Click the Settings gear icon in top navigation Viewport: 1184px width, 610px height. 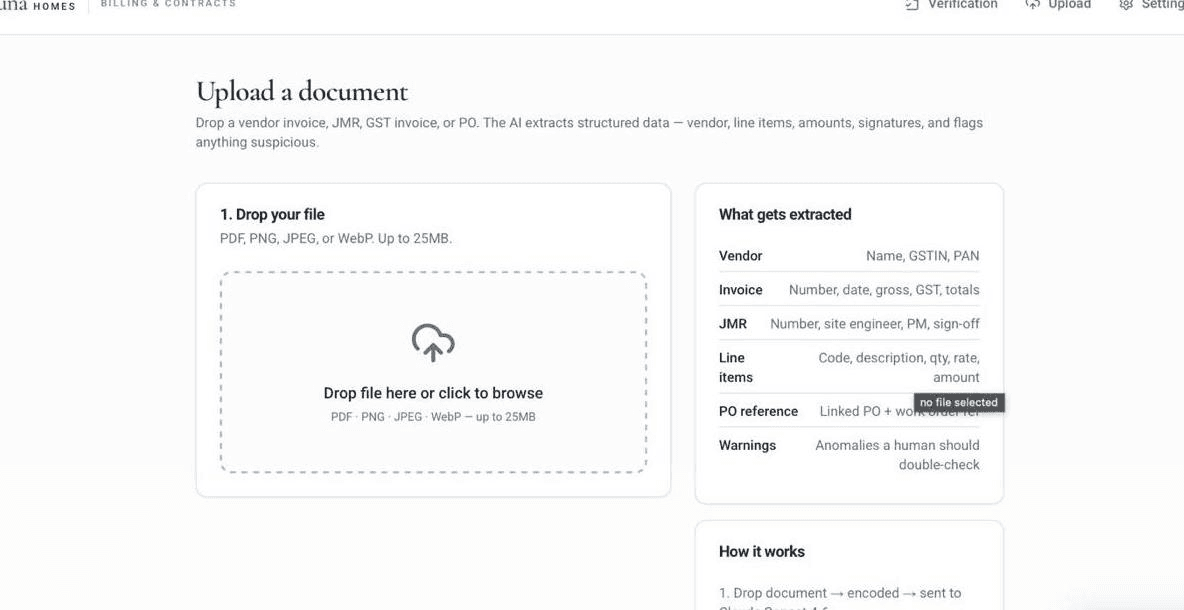pyautogui.click(x=1127, y=5)
